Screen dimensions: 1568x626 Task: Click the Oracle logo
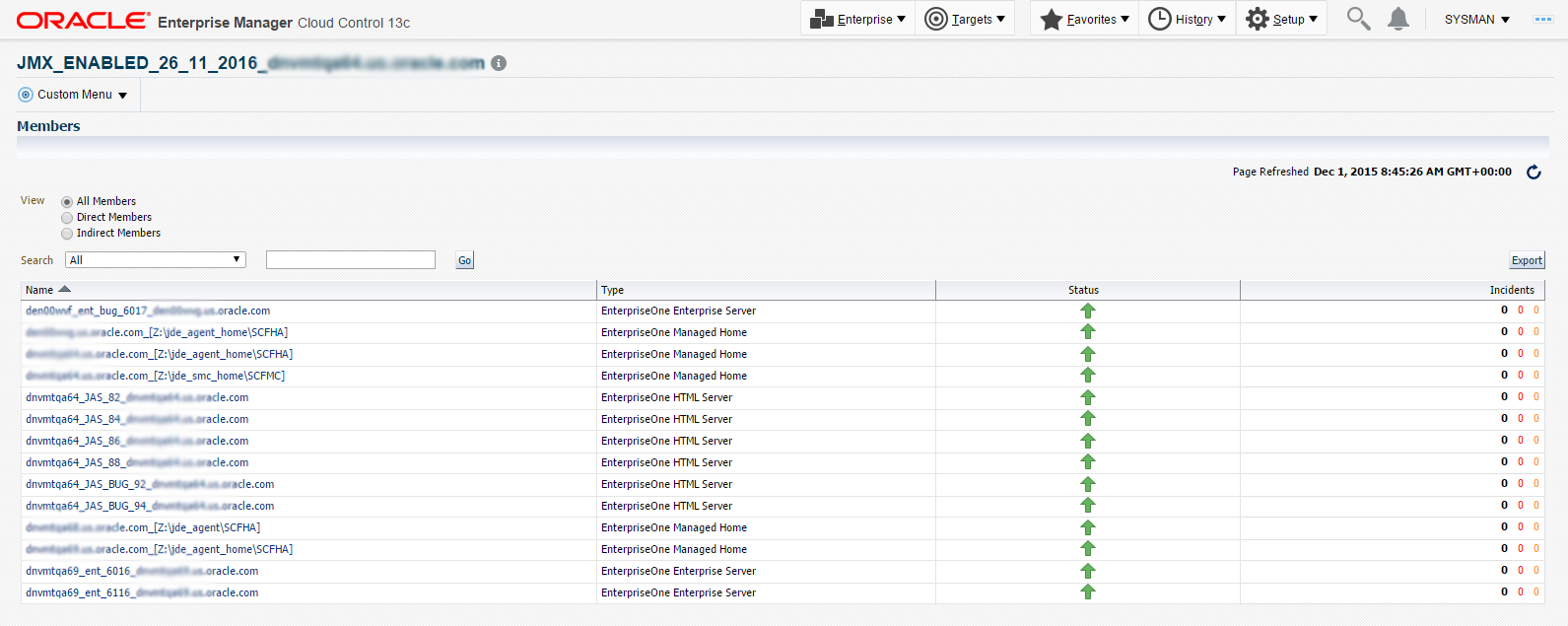84,21
